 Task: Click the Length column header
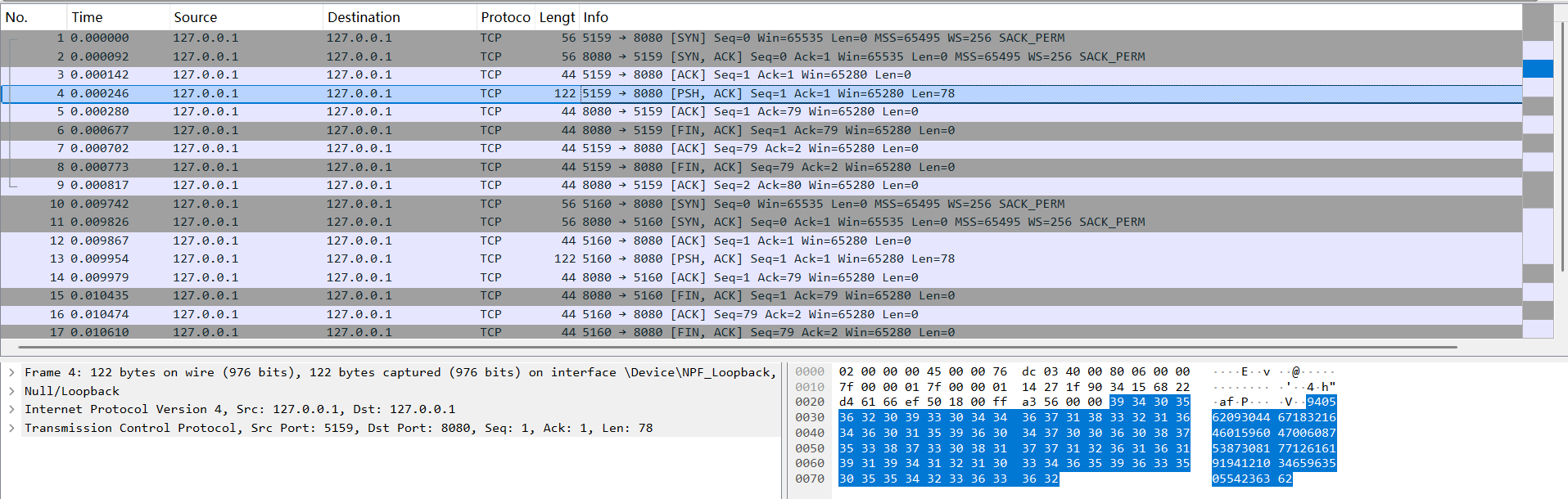[x=557, y=17]
